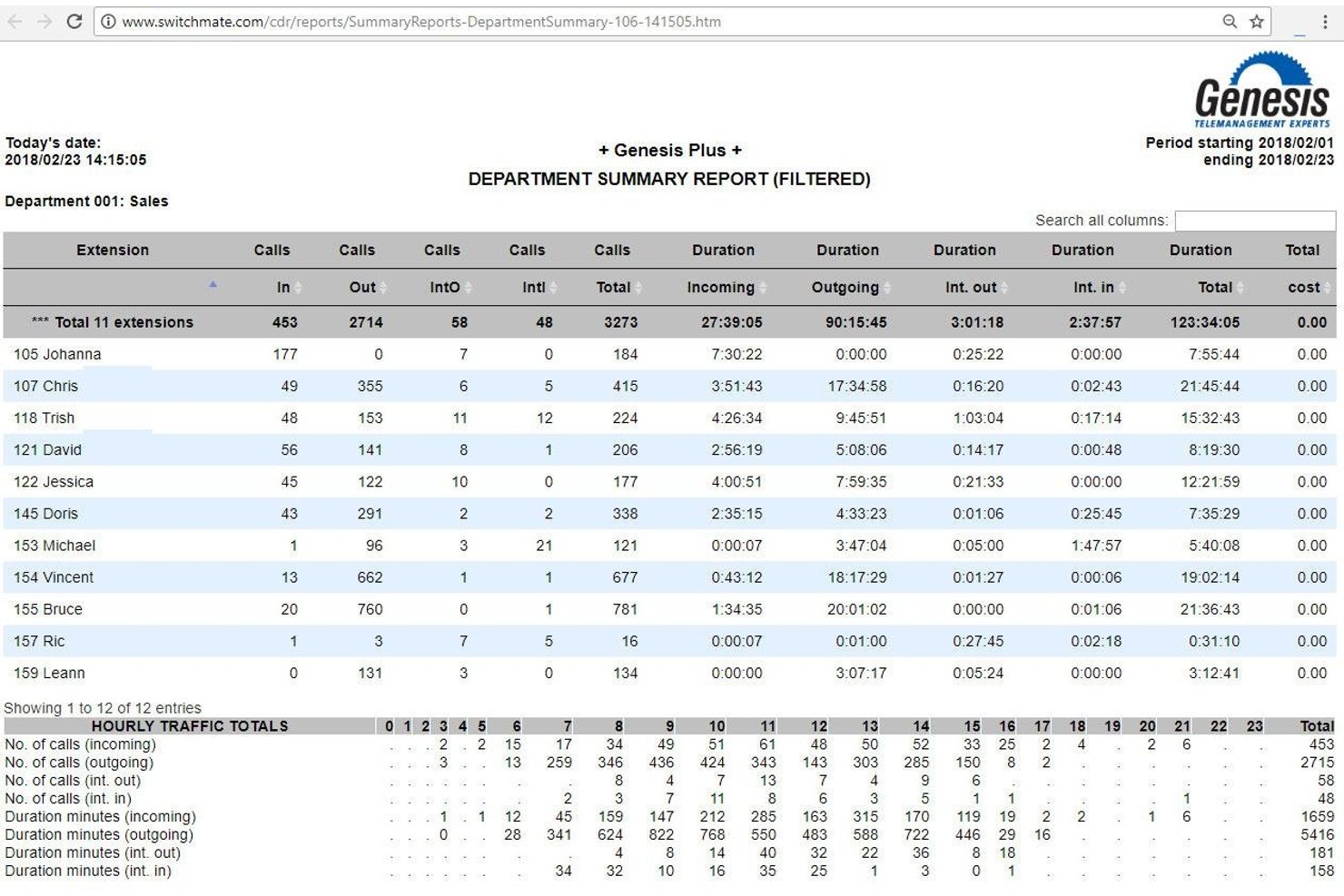Click the No. of calls (outgoing) row label
This screenshot has height=896, width=1344.
tap(79, 763)
